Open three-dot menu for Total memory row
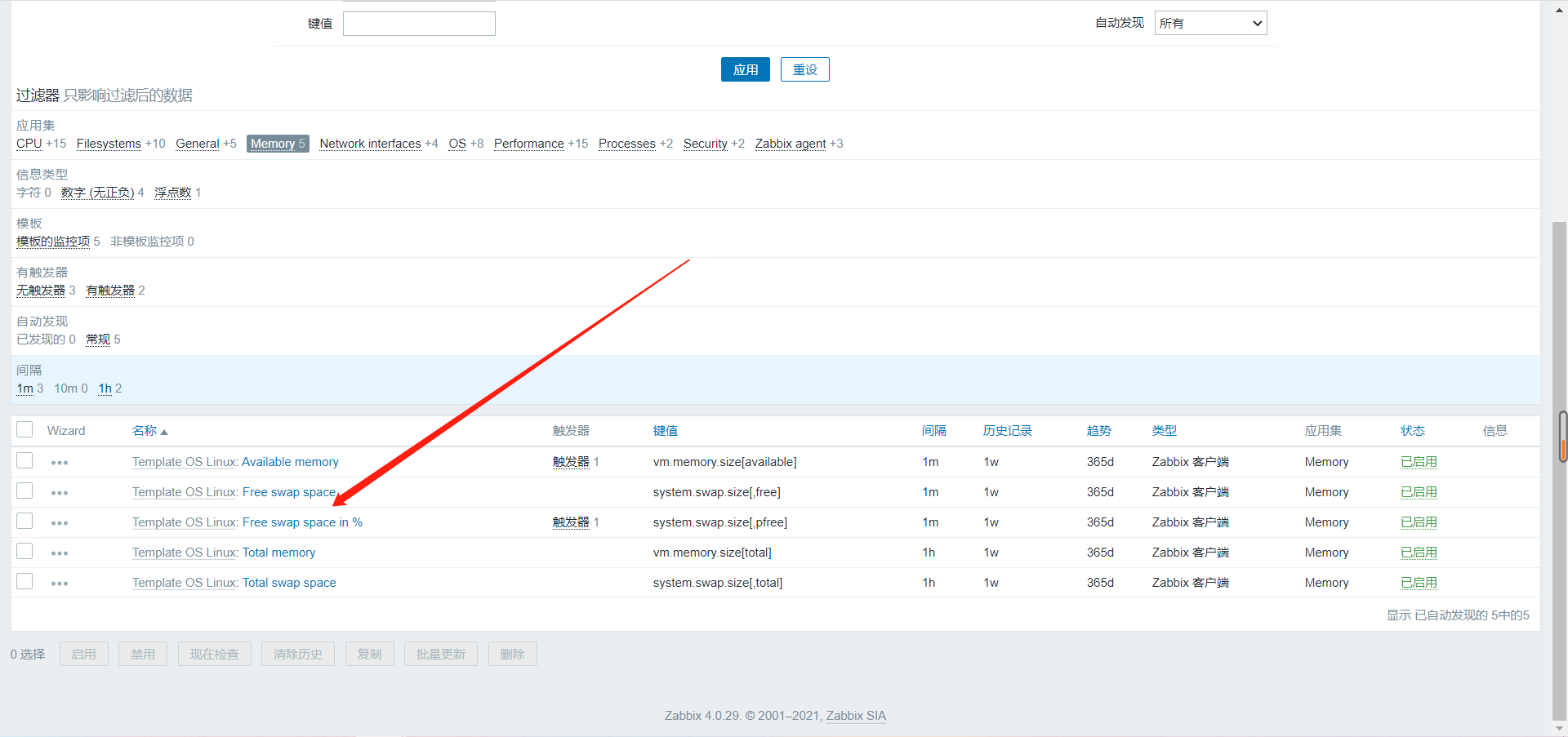Screen dimensions: 1568x737 tap(60, 553)
